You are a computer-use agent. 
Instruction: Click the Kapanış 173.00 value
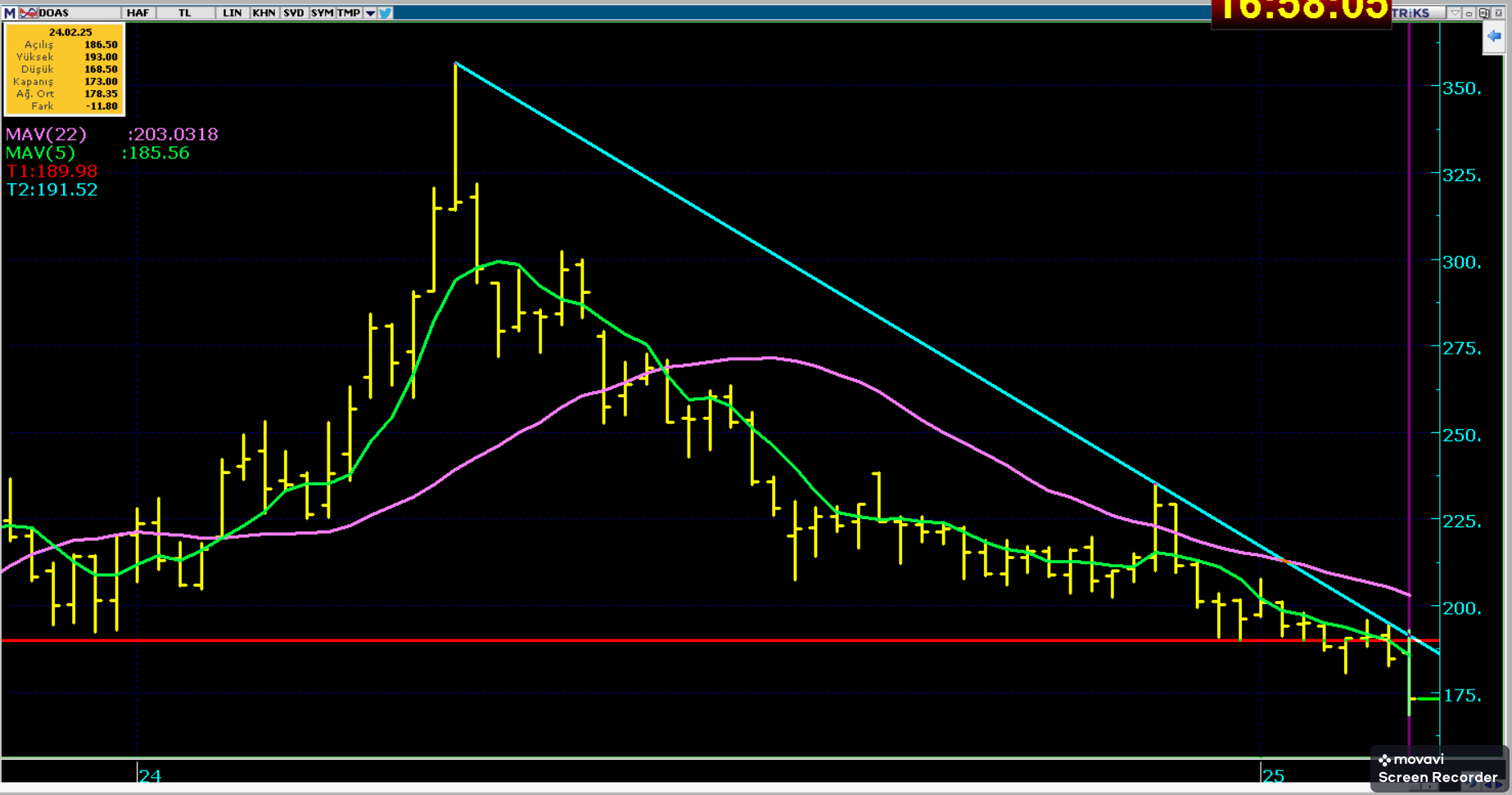[x=102, y=82]
